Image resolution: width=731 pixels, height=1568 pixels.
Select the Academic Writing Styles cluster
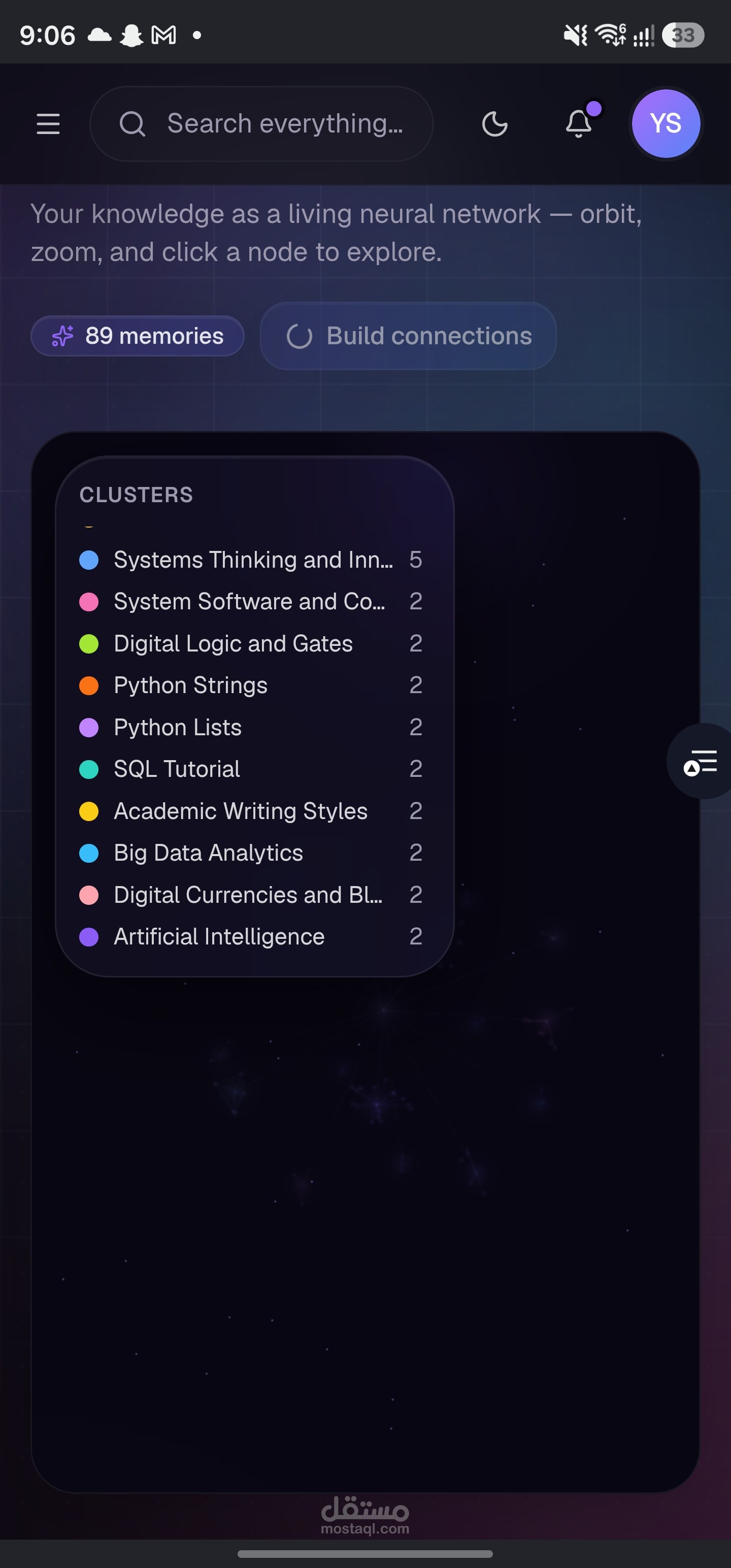[251, 811]
